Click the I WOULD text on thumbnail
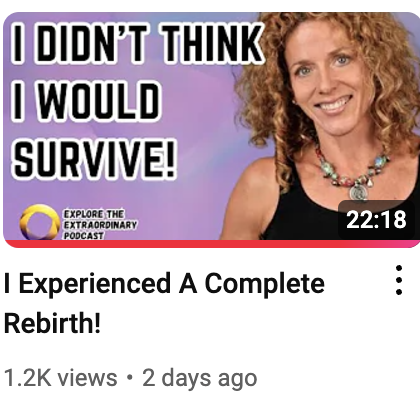The image size is (420, 412). point(85,100)
